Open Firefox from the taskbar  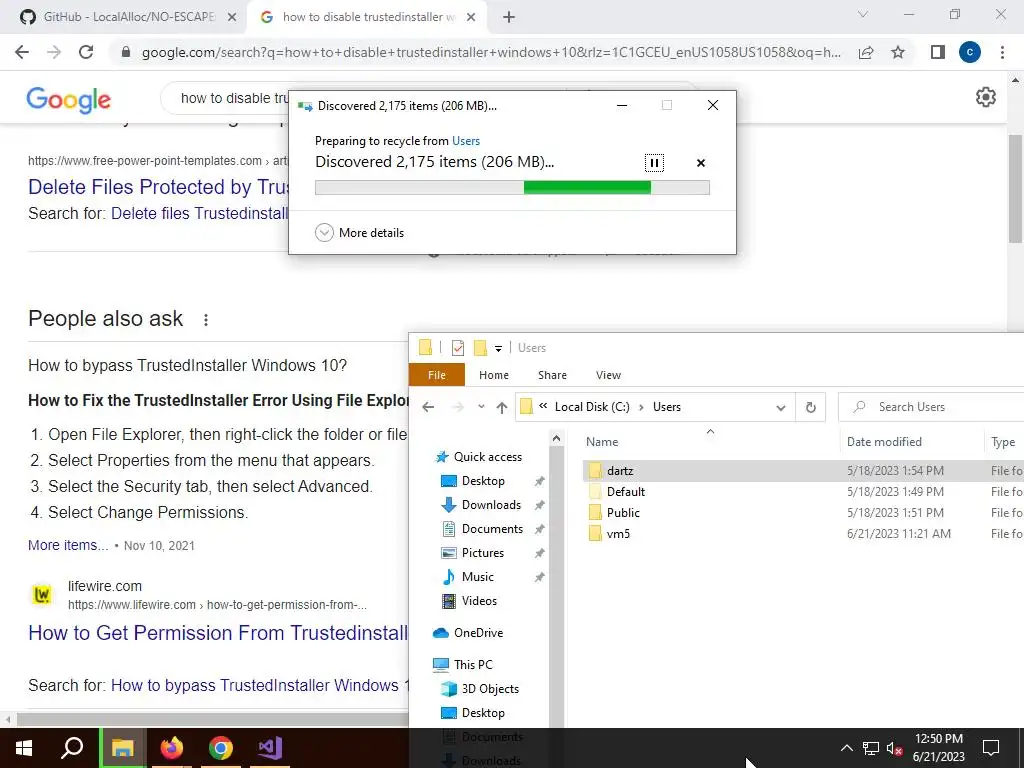pos(172,748)
